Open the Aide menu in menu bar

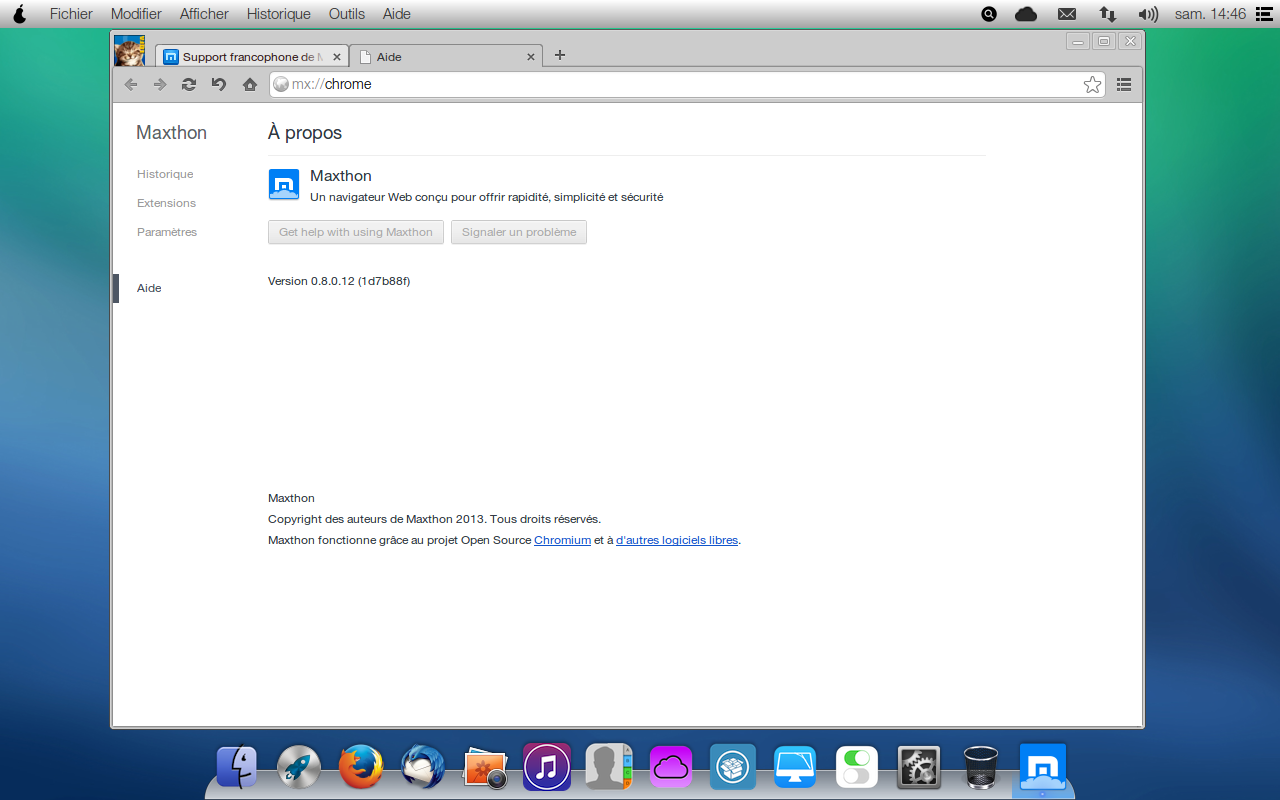pos(397,14)
